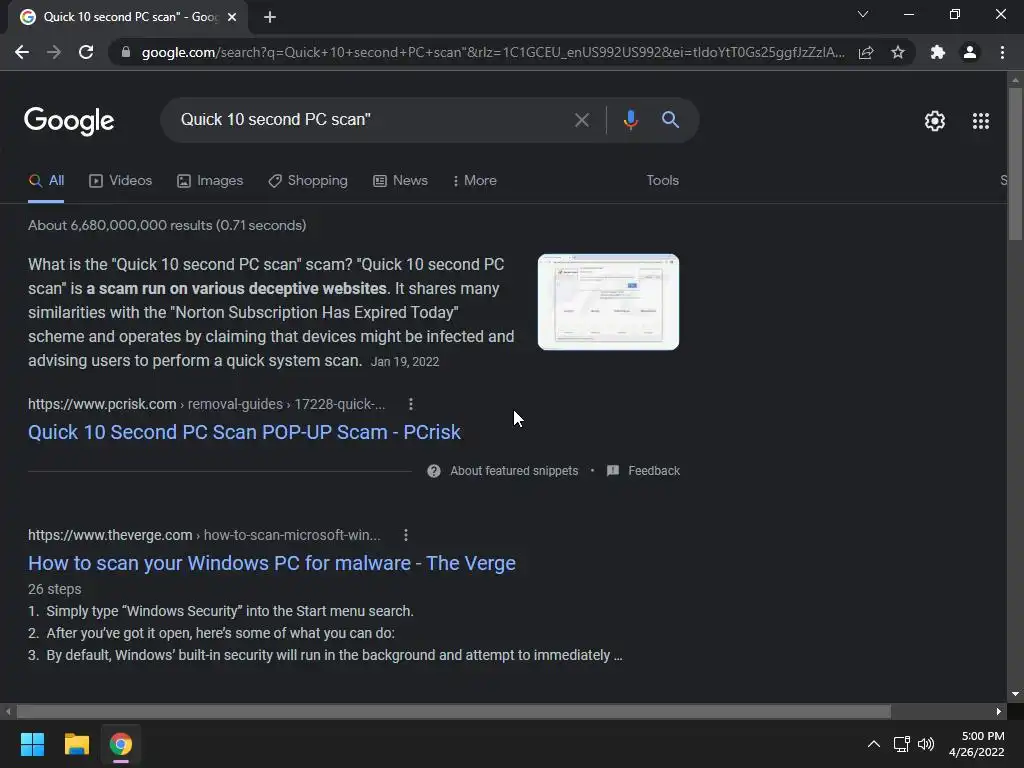Image resolution: width=1024 pixels, height=768 pixels.
Task: Click the scroll-down arrow
Action: tap(1015, 694)
